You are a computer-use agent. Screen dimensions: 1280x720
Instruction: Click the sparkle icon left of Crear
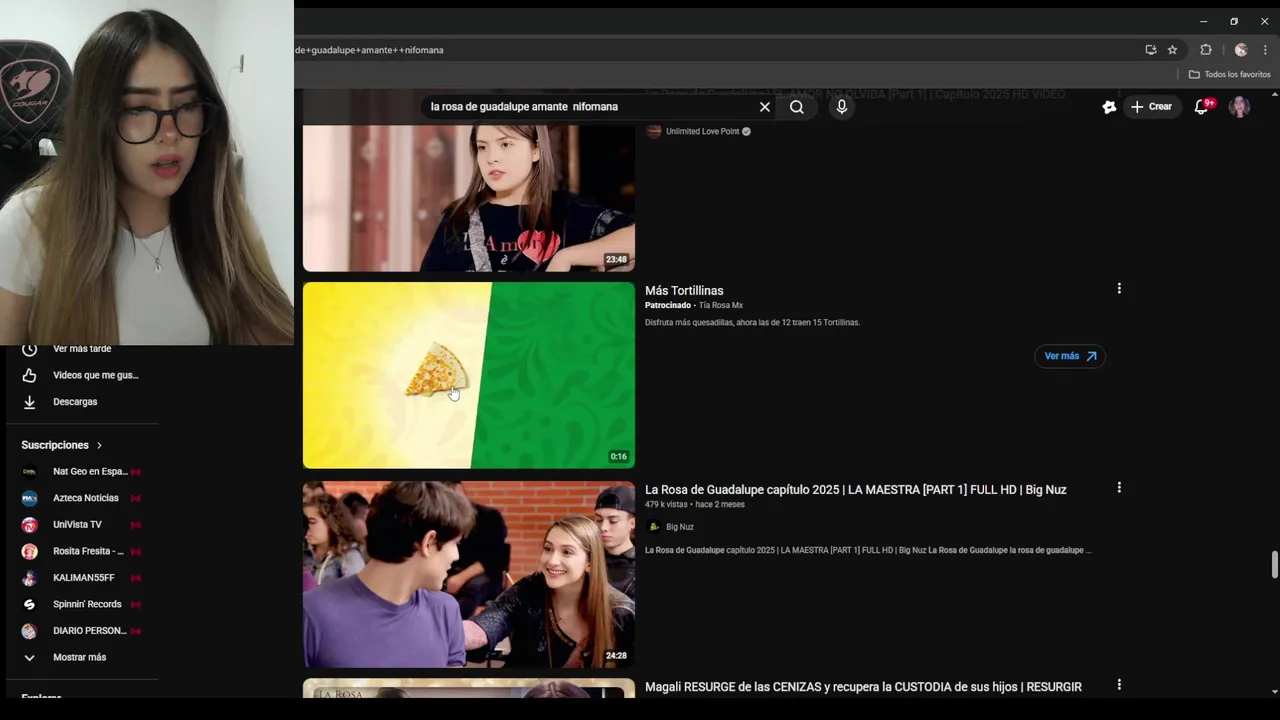(1109, 107)
